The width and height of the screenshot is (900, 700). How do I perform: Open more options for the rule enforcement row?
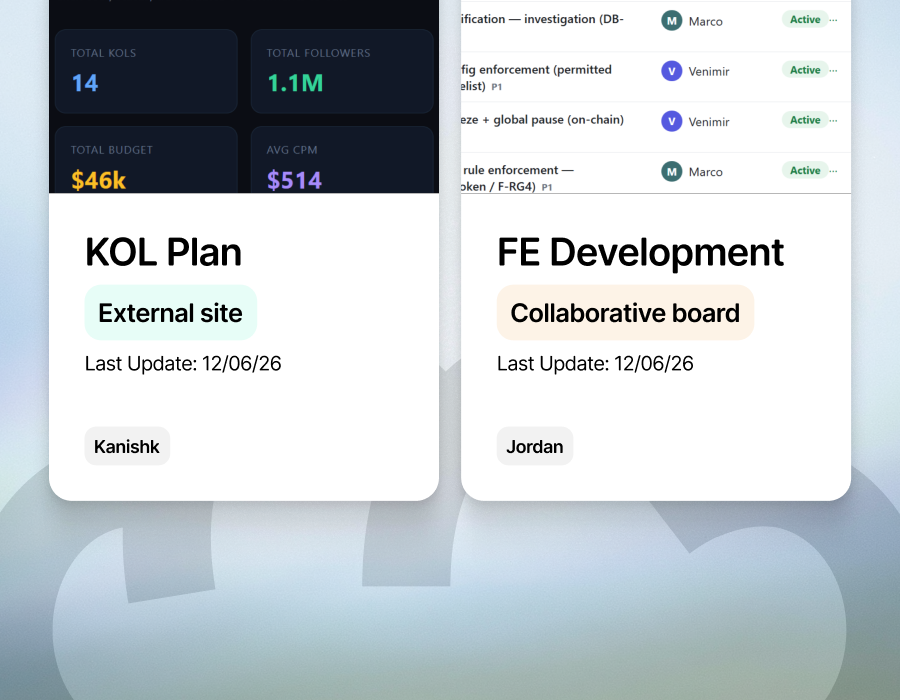833,170
